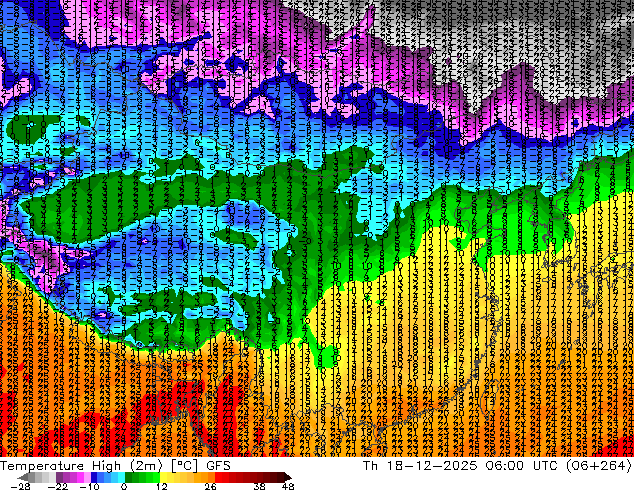This screenshot has height=490, width=634.
Task: Click the yellow swatch above label 12
Action: click(163, 477)
